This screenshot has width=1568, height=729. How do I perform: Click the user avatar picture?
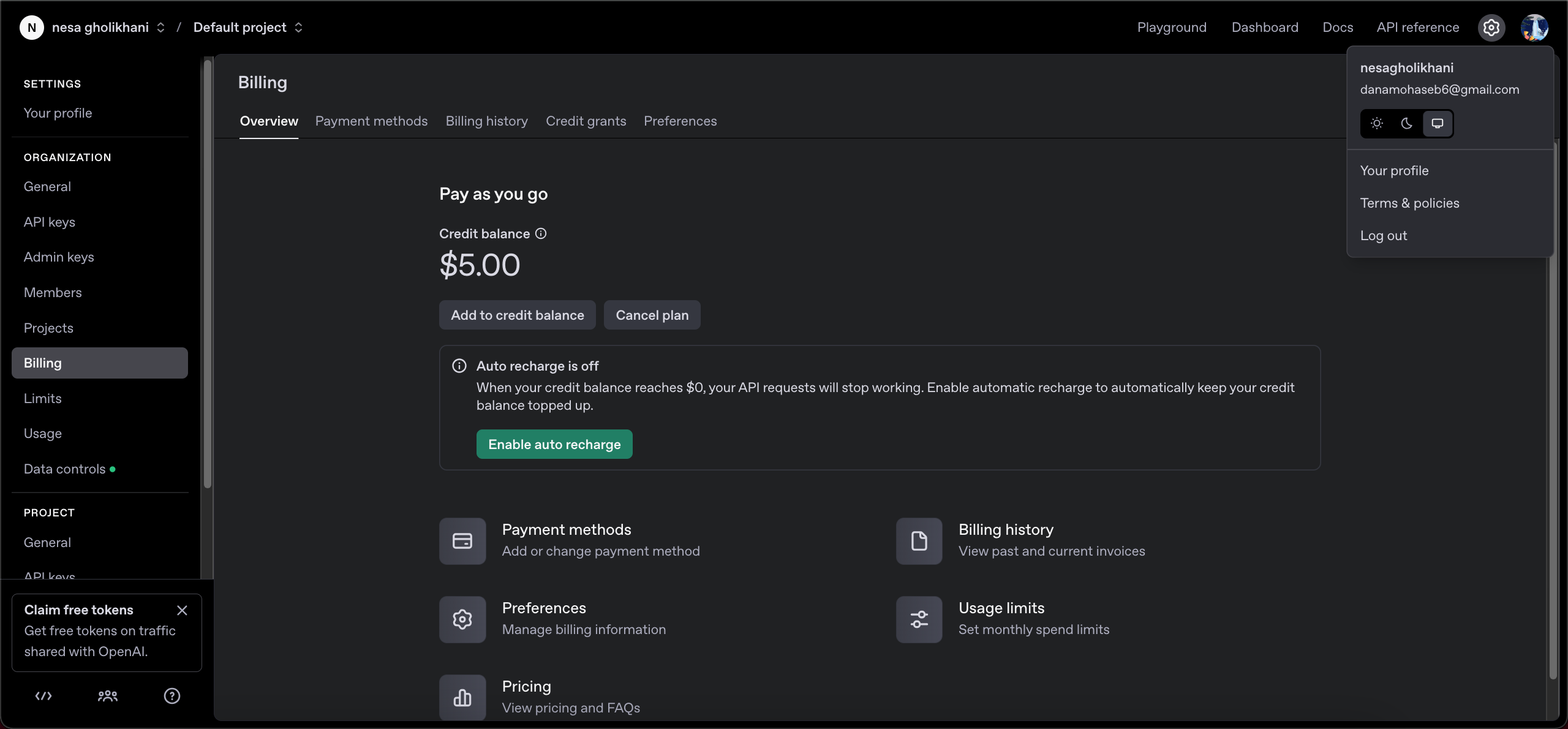[1534, 28]
